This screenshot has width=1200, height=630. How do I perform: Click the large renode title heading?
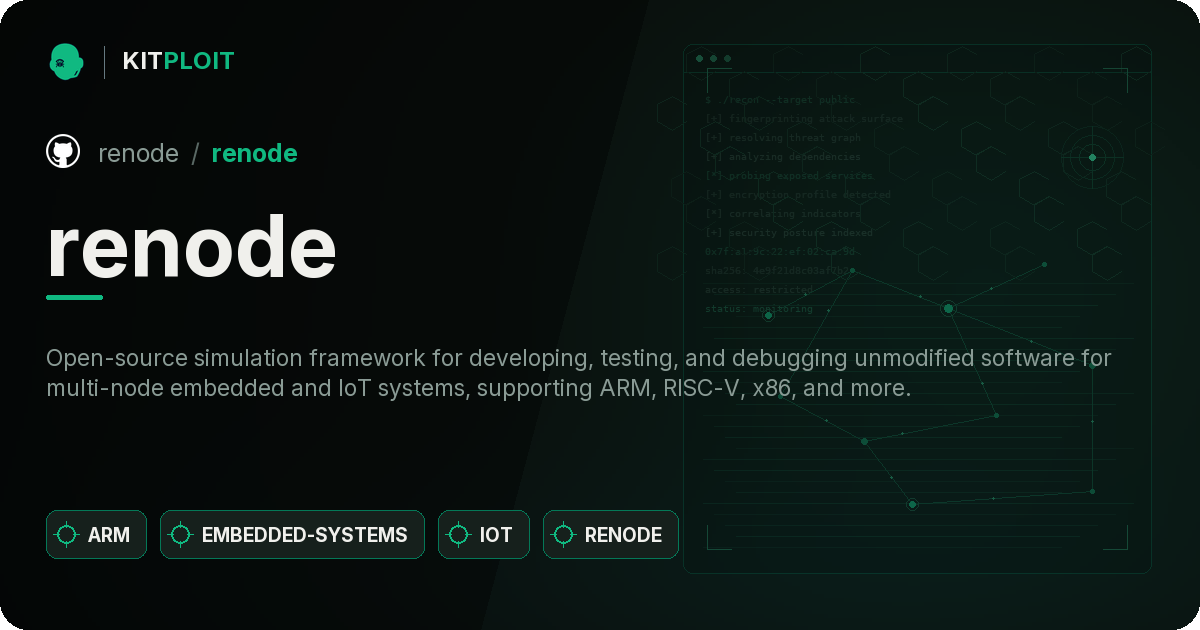click(x=191, y=246)
